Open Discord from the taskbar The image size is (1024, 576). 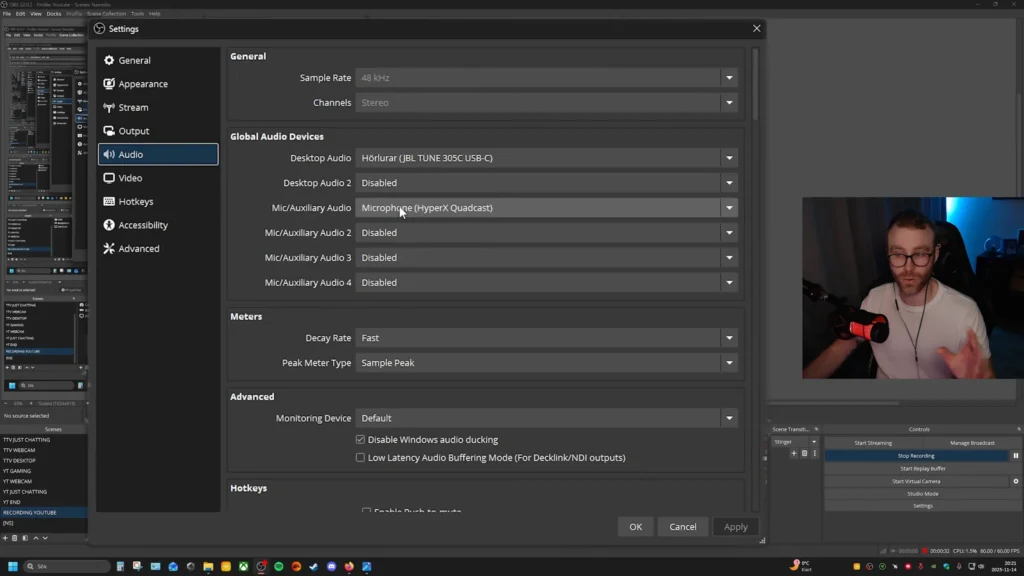332,566
